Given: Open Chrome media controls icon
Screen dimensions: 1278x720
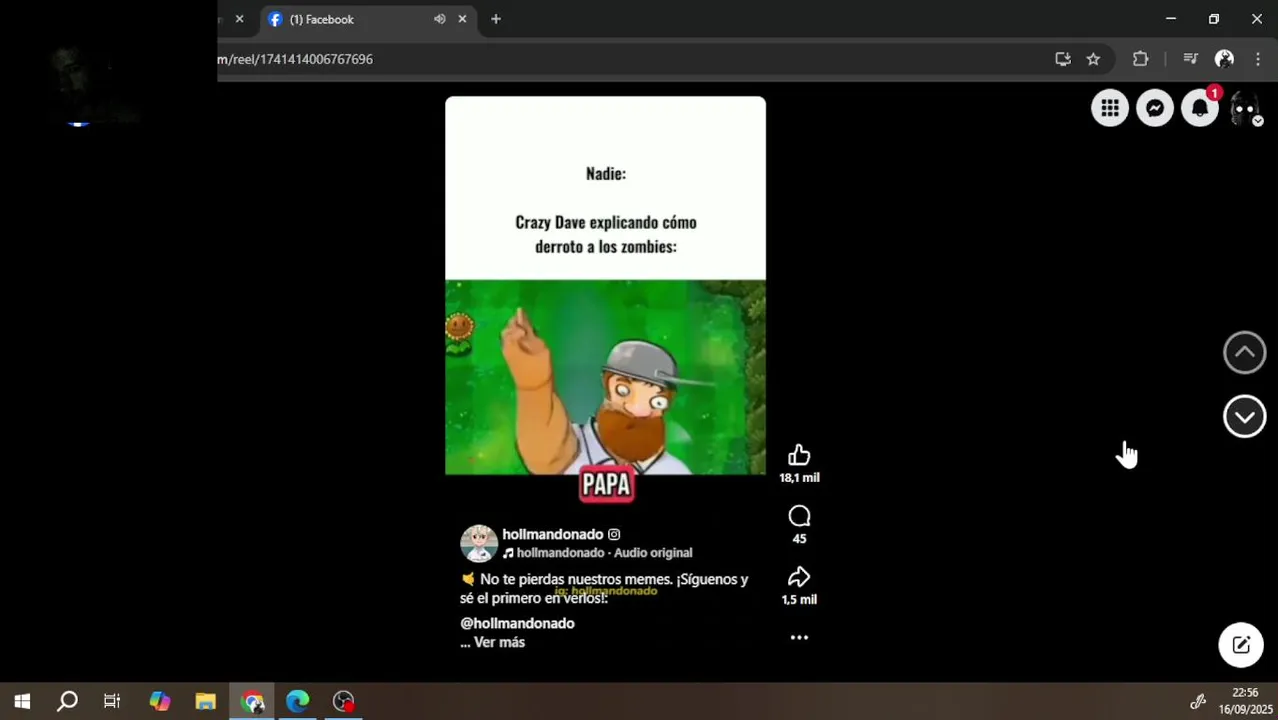Looking at the screenshot, I should click(1190, 59).
